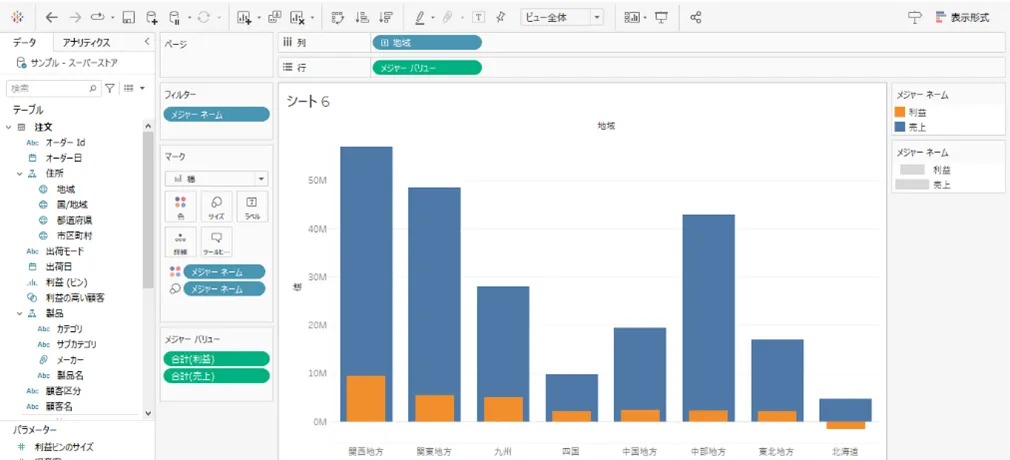Collapse the 住所 hierarchy
Screen dimensions: 1010x460
(x=19, y=173)
